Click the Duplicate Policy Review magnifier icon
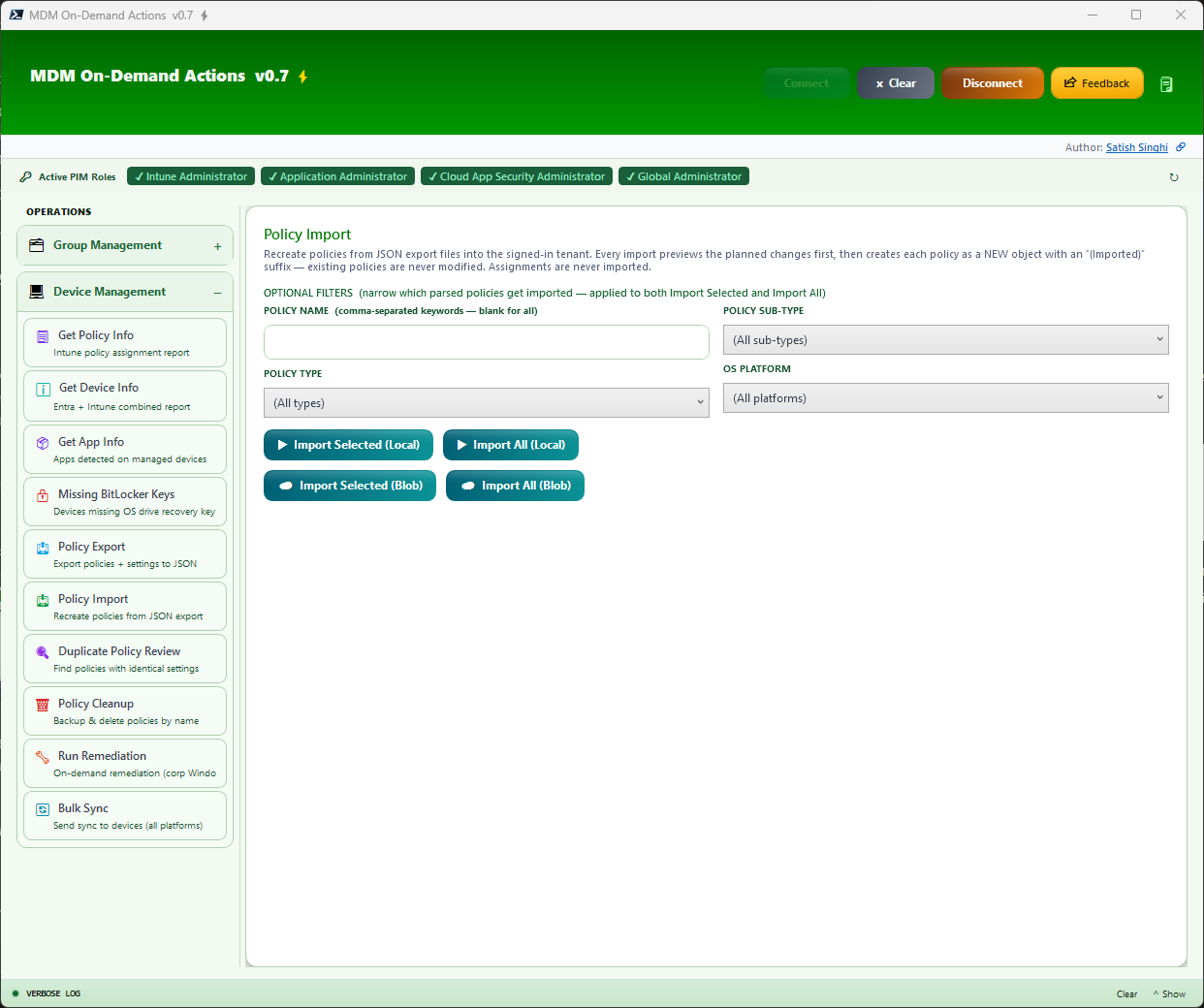Viewport: 1204px width, 1008px height. [x=43, y=653]
